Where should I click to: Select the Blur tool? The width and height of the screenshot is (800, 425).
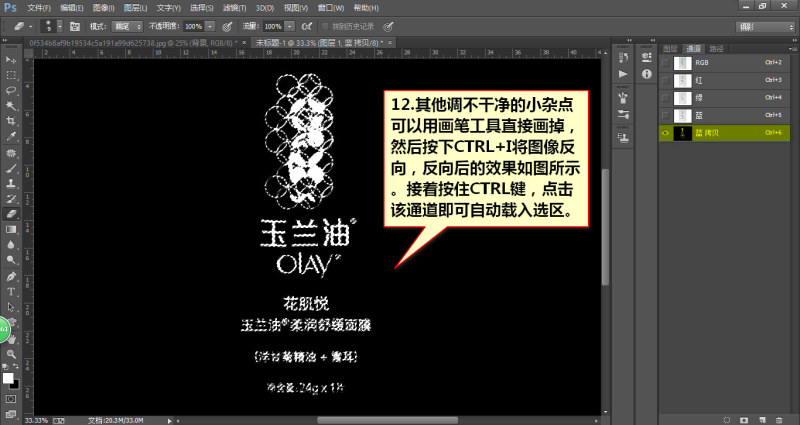tap(11, 245)
